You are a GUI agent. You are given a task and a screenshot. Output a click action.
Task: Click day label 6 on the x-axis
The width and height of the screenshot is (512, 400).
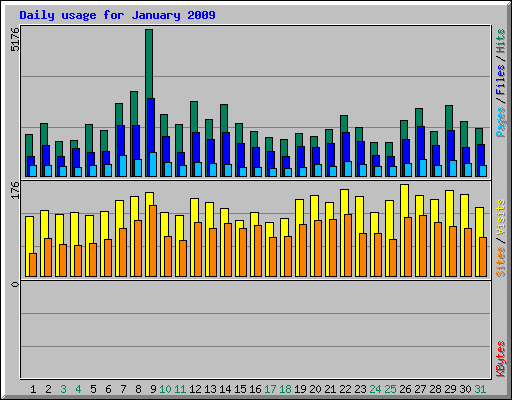click(108, 389)
